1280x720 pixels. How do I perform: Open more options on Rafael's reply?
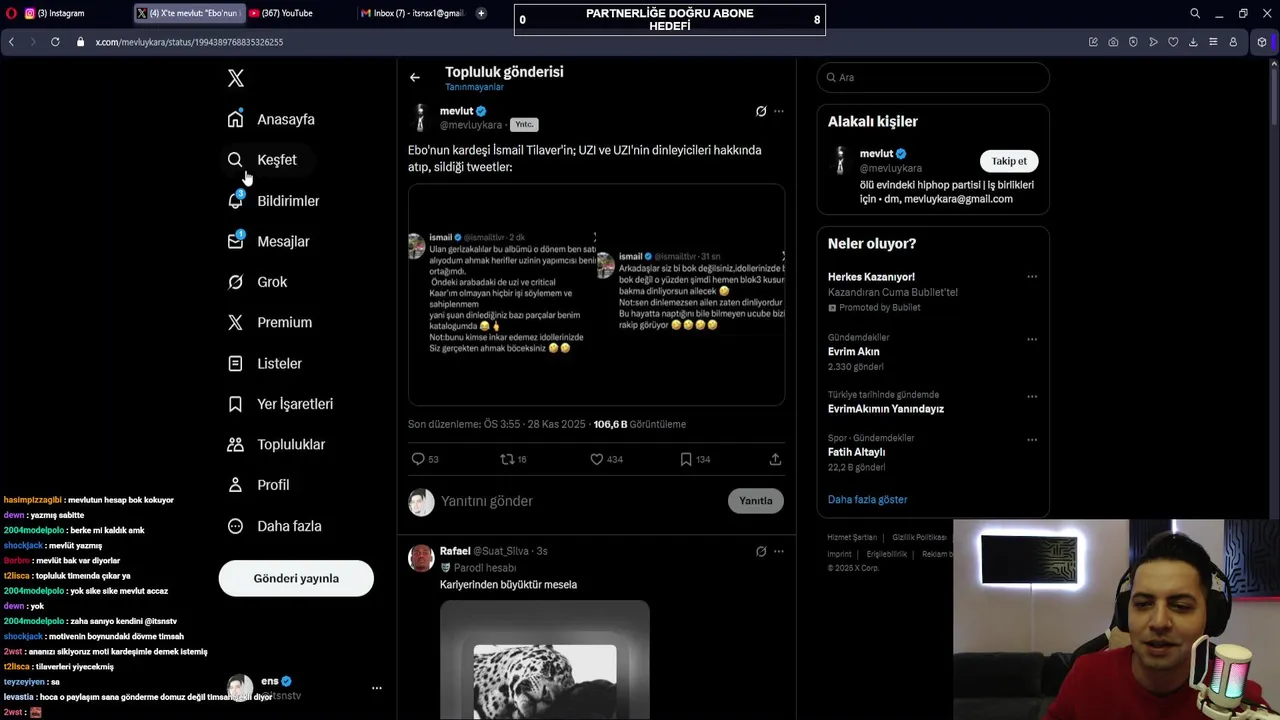point(779,551)
